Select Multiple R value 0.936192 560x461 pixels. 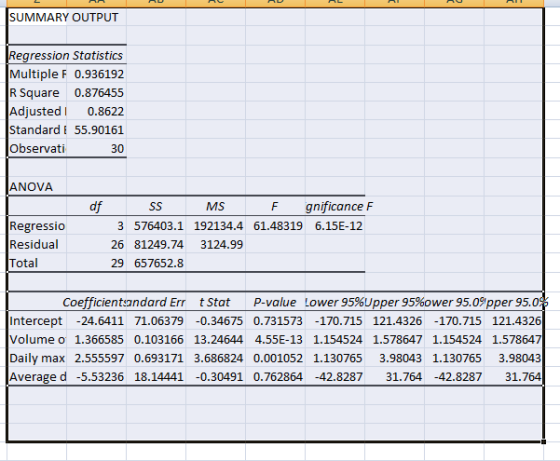tap(96, 74)
